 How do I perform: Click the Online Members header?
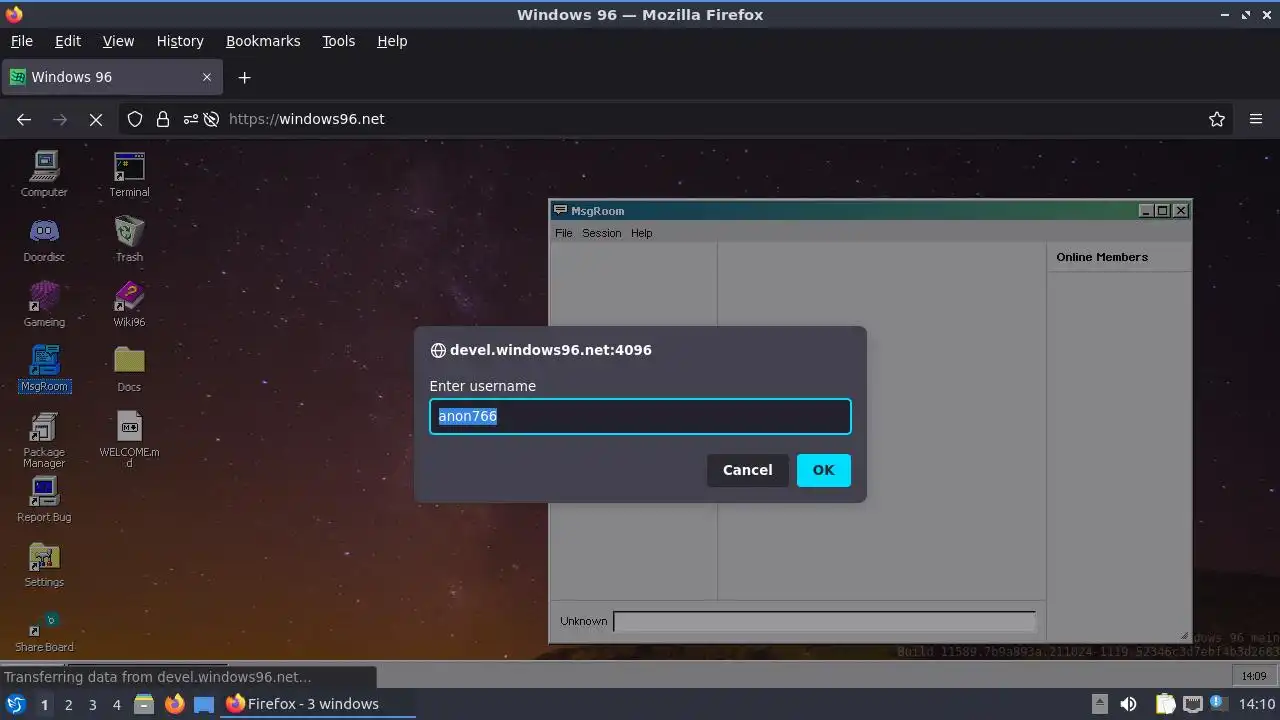click(1102, 257)
